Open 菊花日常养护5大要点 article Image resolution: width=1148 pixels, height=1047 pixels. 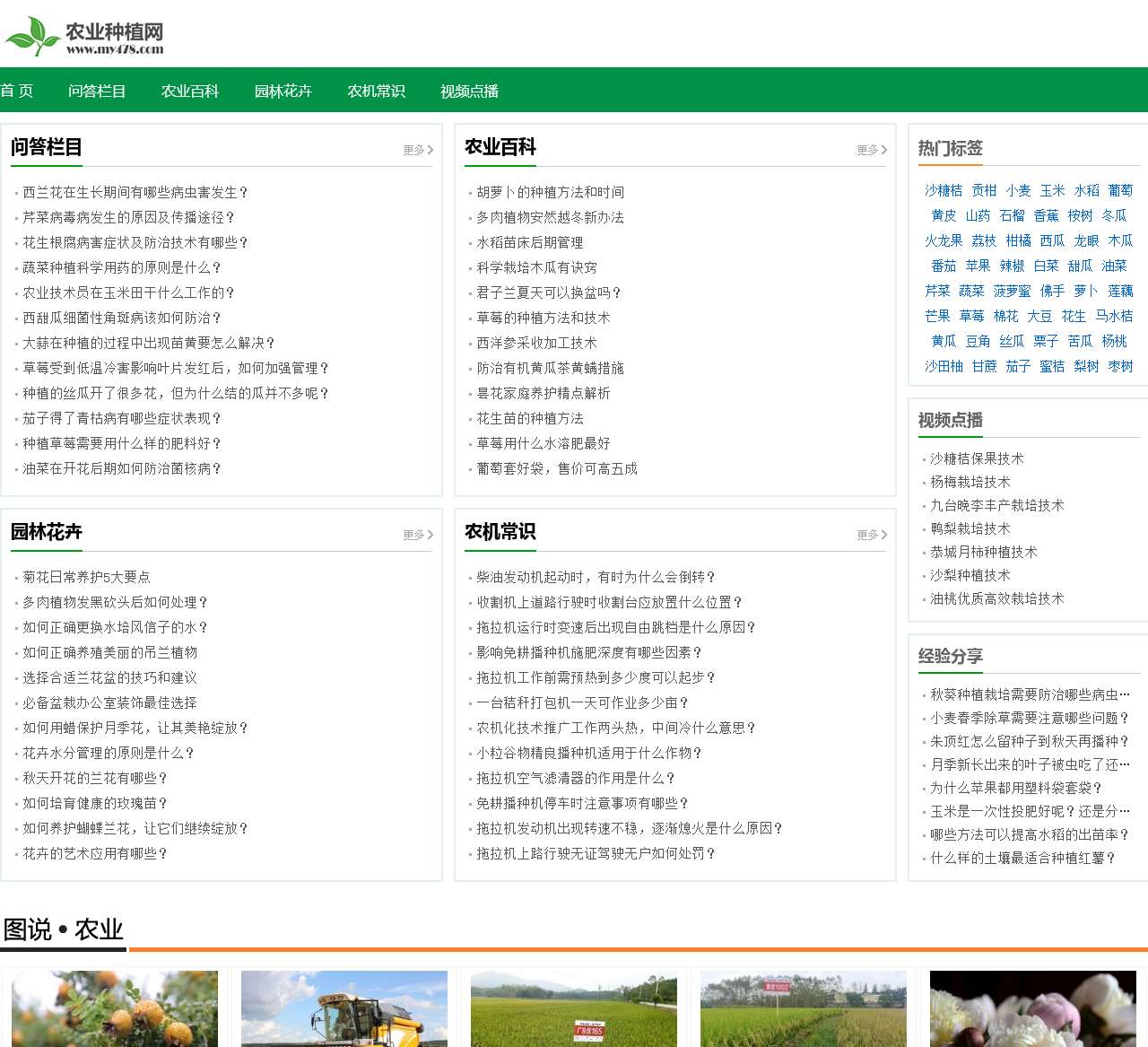(86, 577)
